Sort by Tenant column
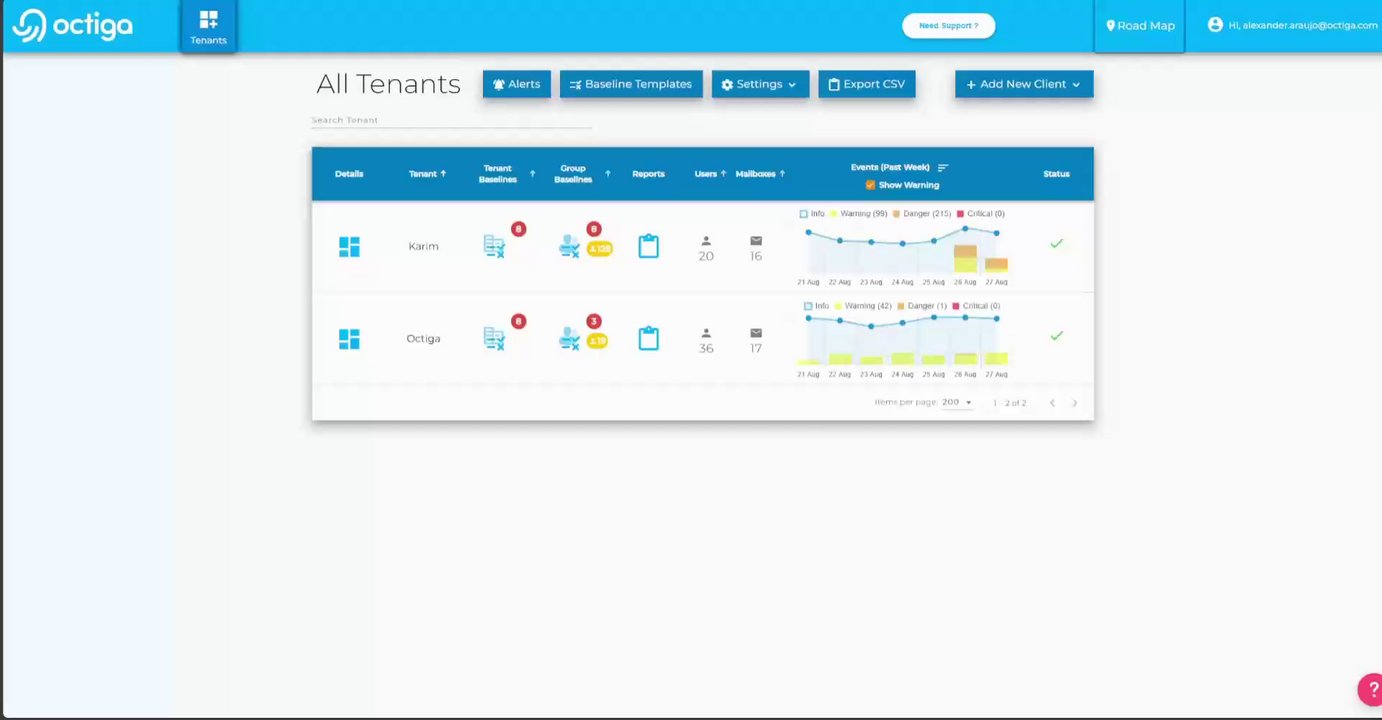Screen dimensions: 1382x720 tap(427, 174)
